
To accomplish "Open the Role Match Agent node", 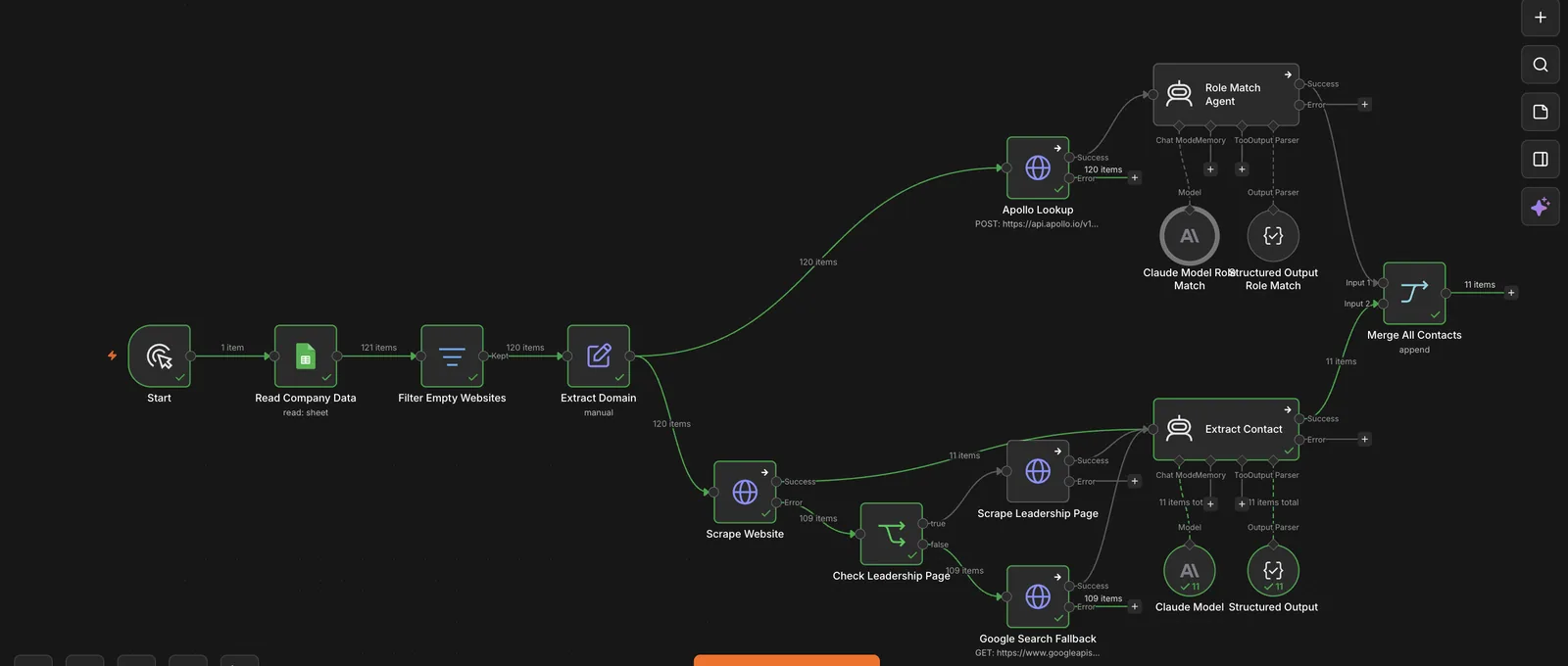I will coord(1226,94).
